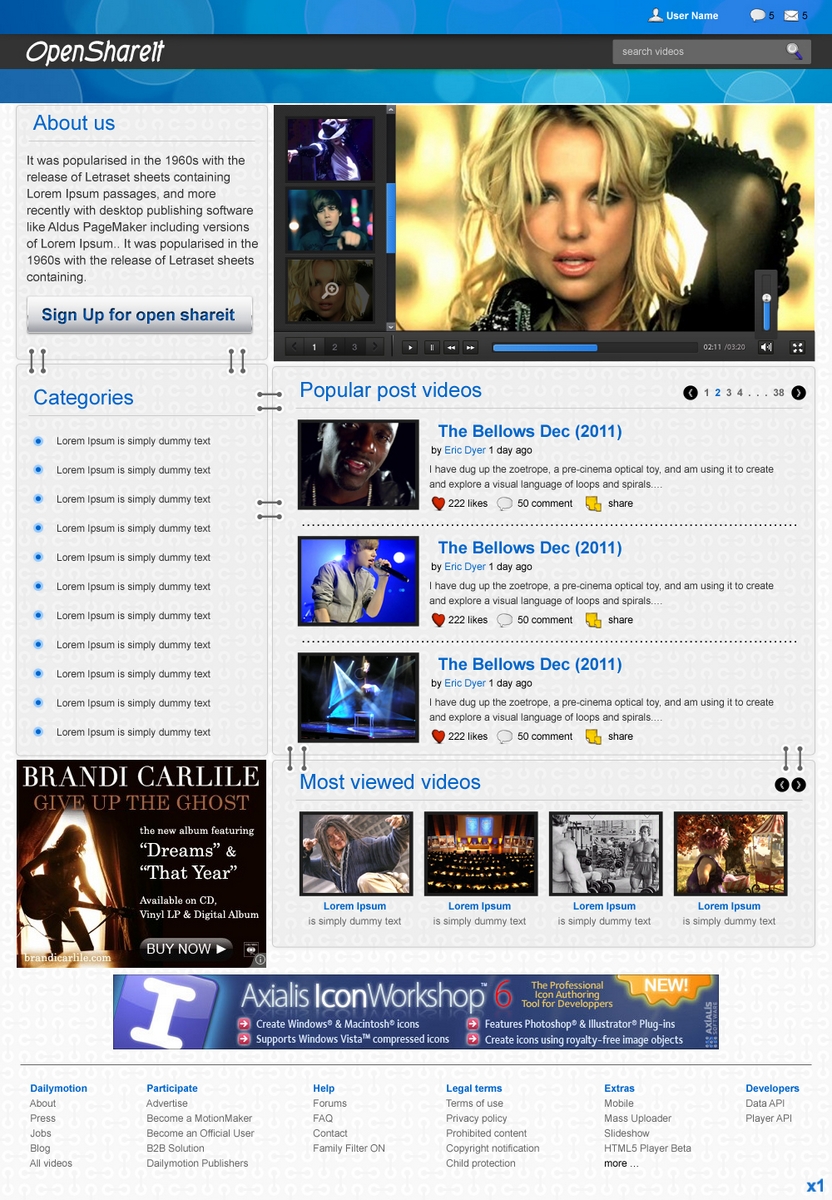Click the Axialis IconWorkshop banner ad

[416, 1012]
